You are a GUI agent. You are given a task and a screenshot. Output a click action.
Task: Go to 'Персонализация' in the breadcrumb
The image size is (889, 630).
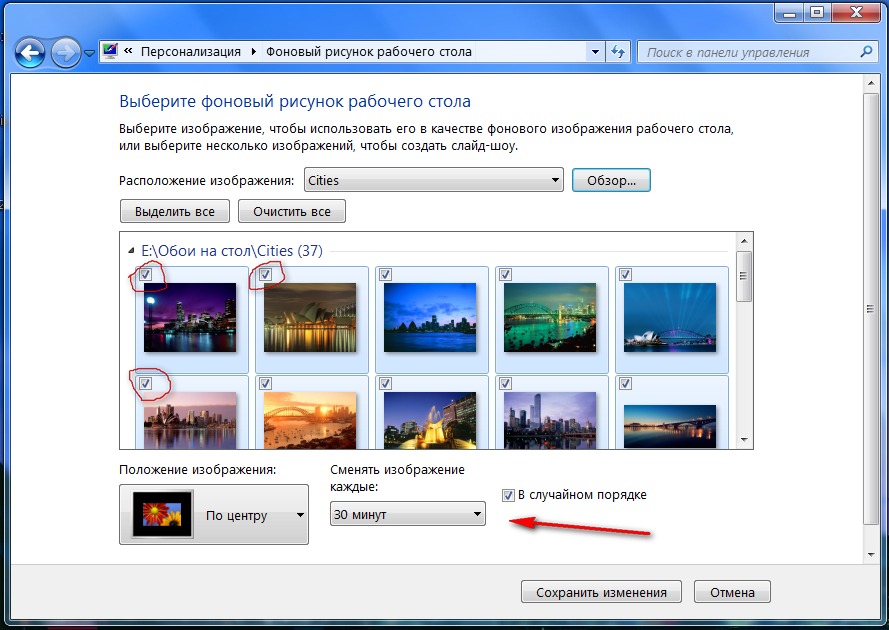[190, 52]
